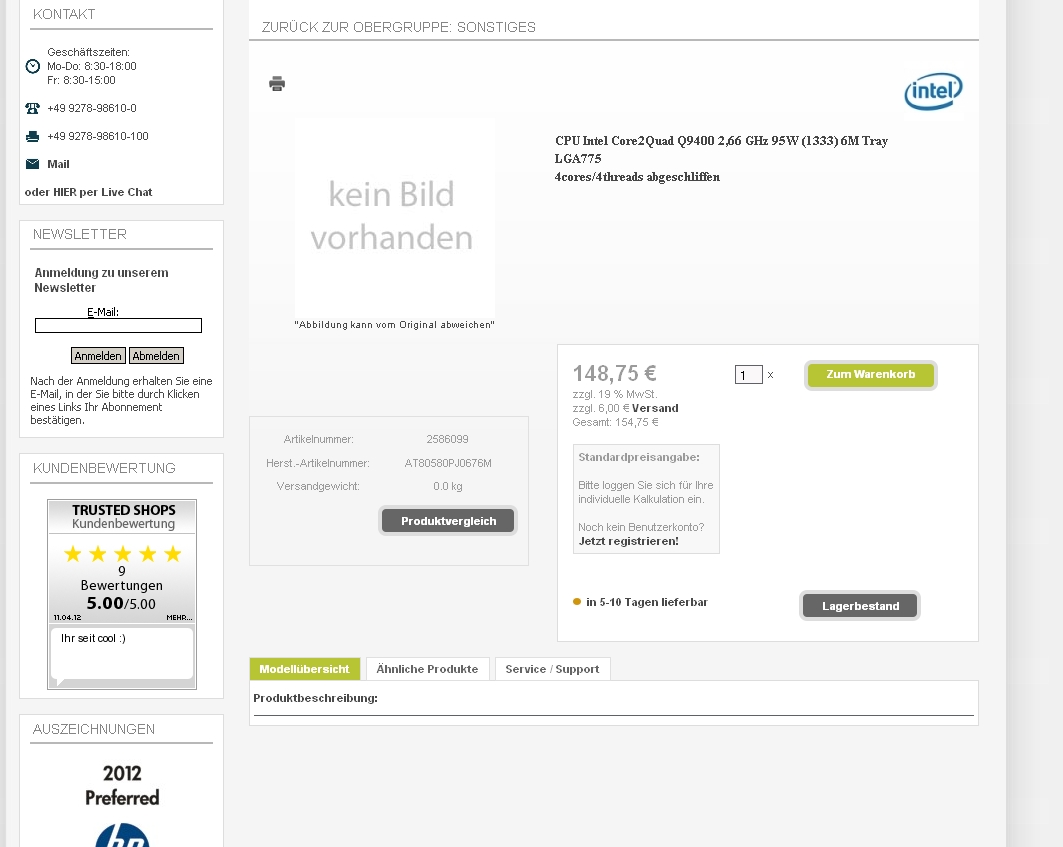Switch to the Modellübersicht tab
This screenshot has width=1063, height=847.
pos(304,669)
